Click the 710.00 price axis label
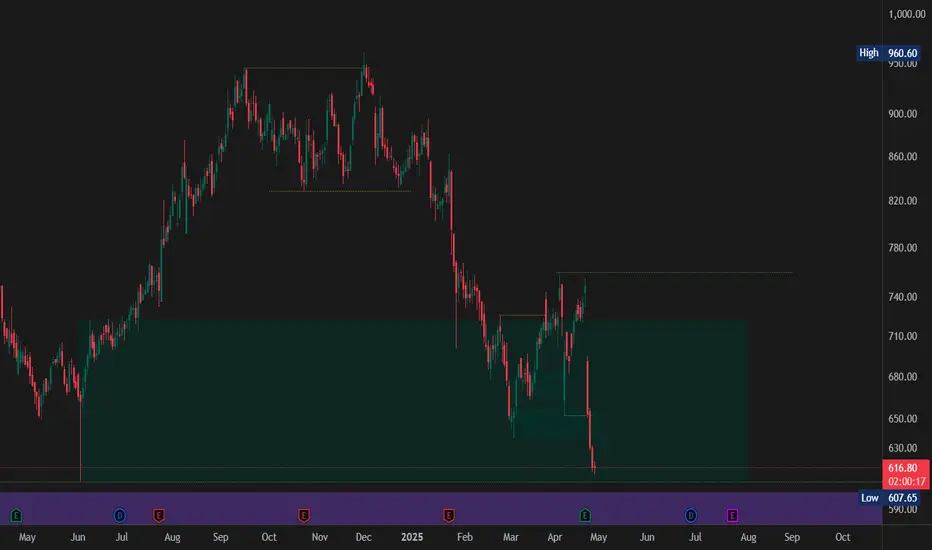The image size is (932, 550). pos(902,336)
